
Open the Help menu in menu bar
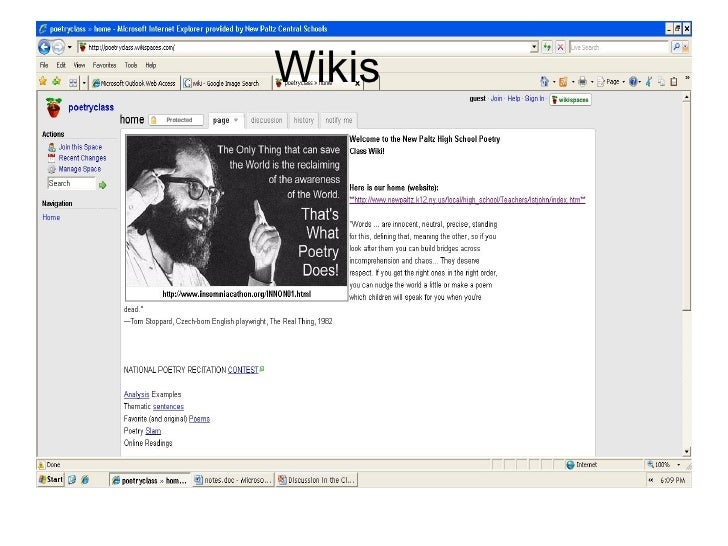150,65
